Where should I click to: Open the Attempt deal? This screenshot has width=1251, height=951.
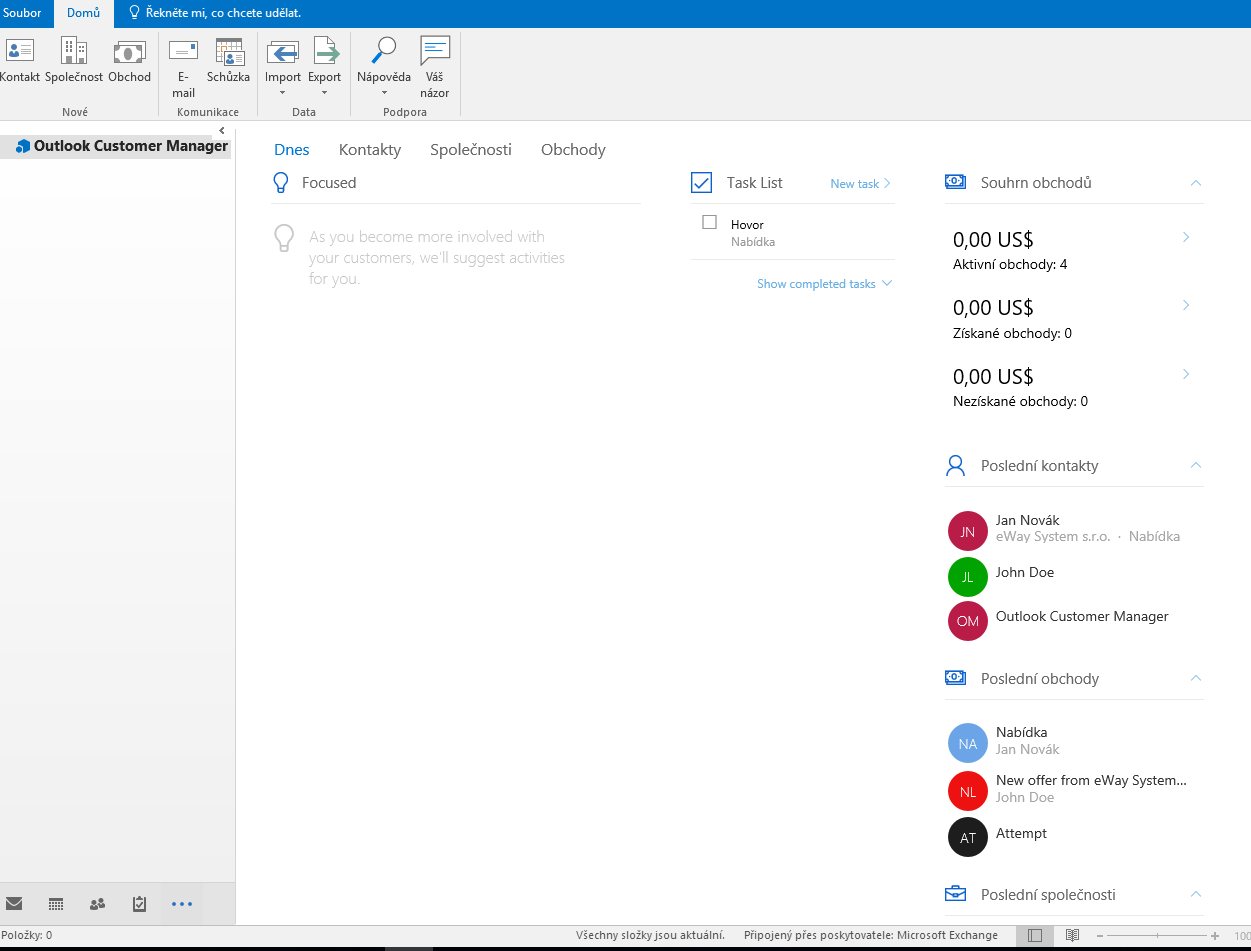[1021, 833]
